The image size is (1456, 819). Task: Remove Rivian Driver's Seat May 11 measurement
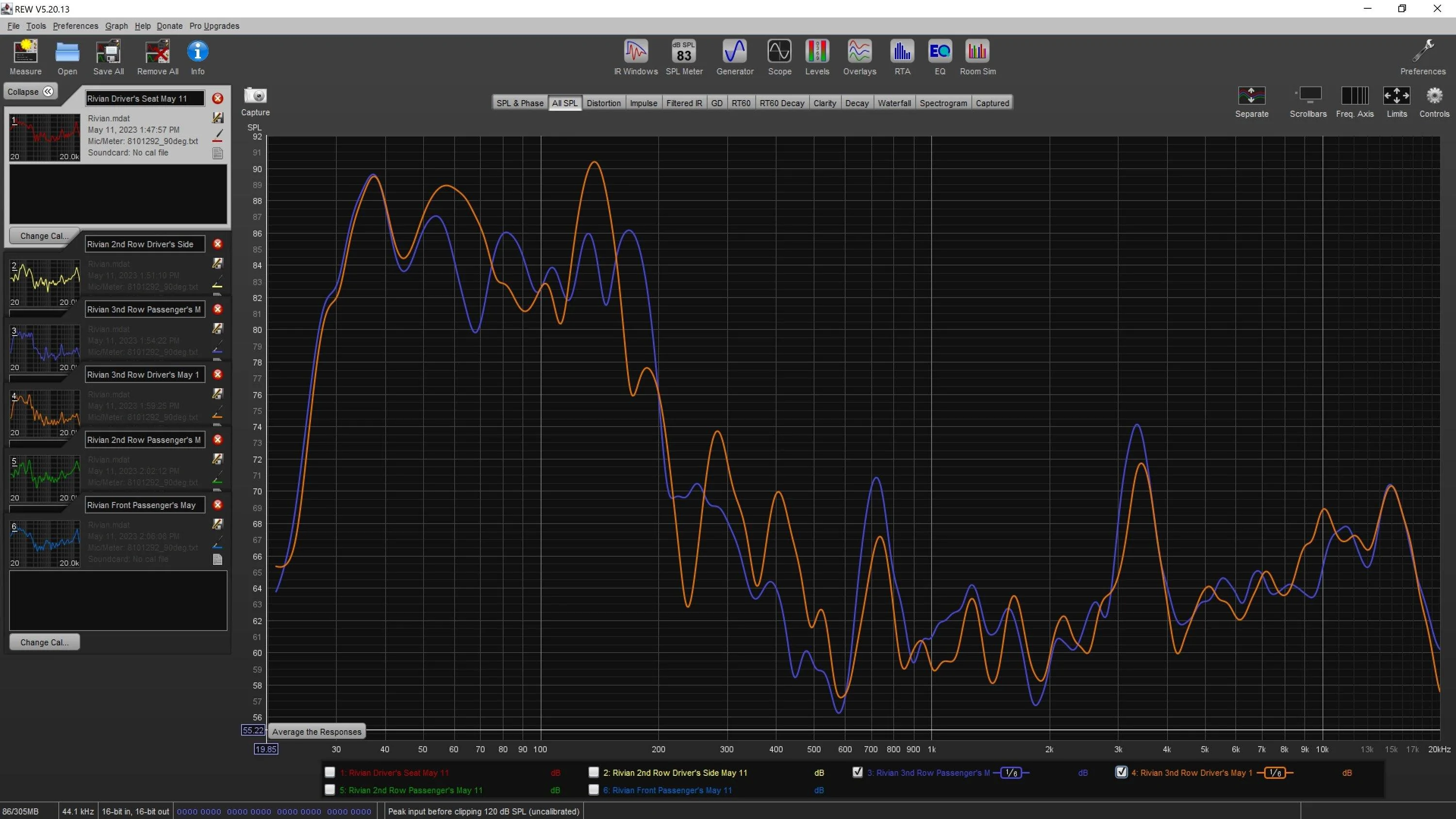click(217, 98)
